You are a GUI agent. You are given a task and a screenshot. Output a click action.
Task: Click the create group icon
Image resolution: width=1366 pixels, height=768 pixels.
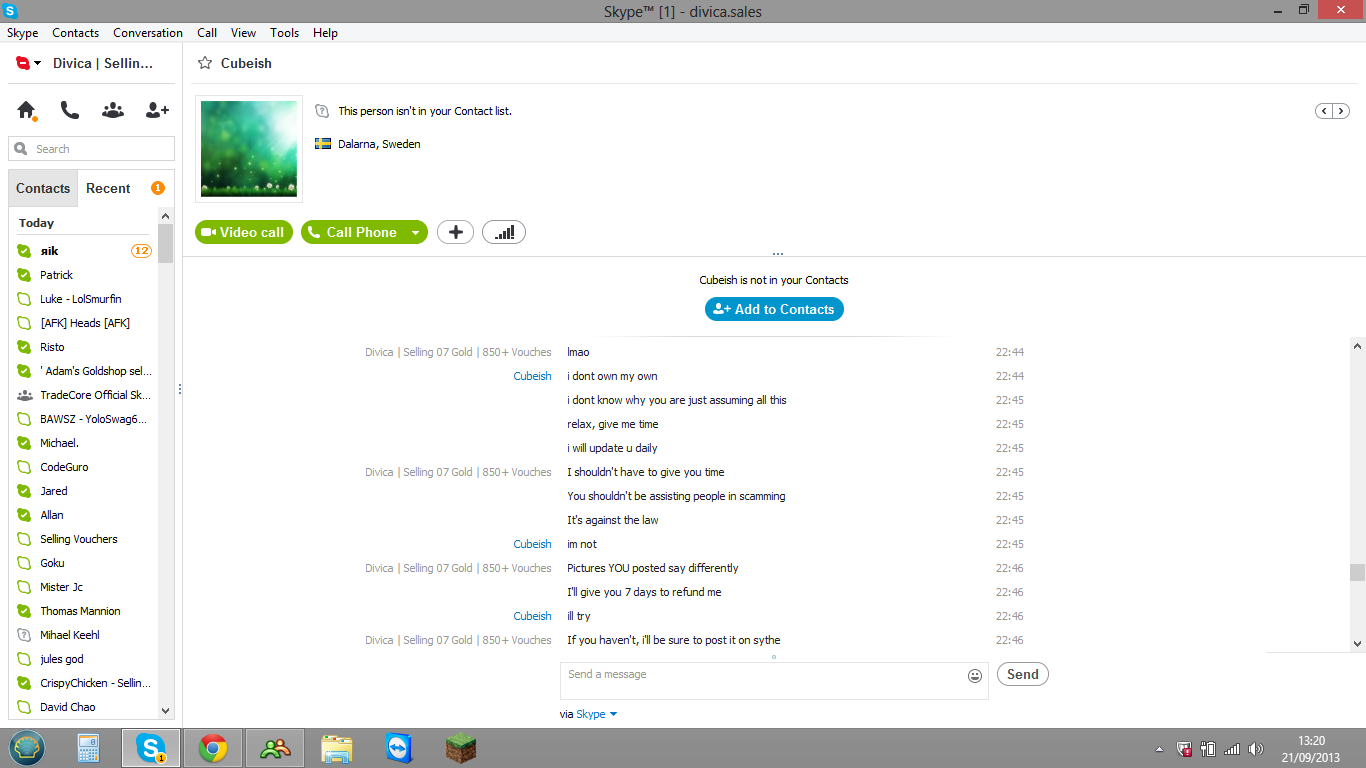point(113,110)
